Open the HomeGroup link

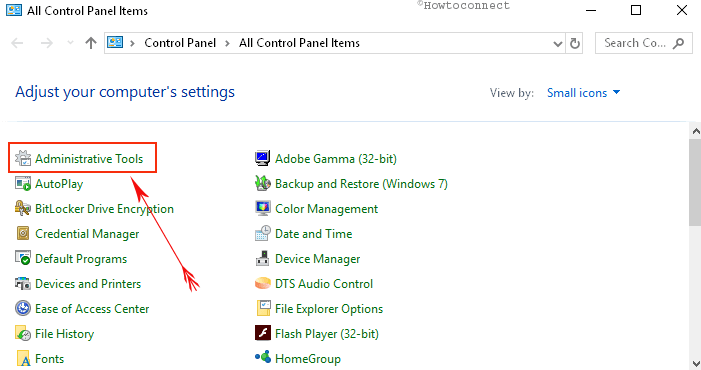pos(308,359)
